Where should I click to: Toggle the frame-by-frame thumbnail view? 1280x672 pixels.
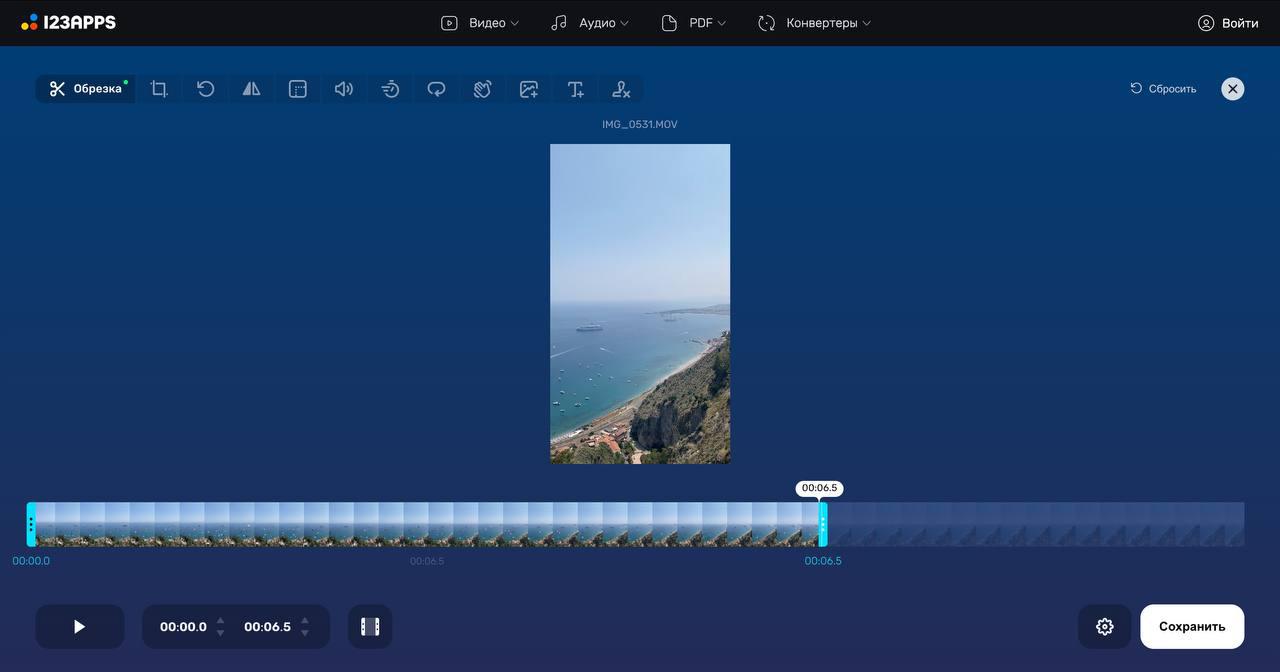tap(370, 626)
